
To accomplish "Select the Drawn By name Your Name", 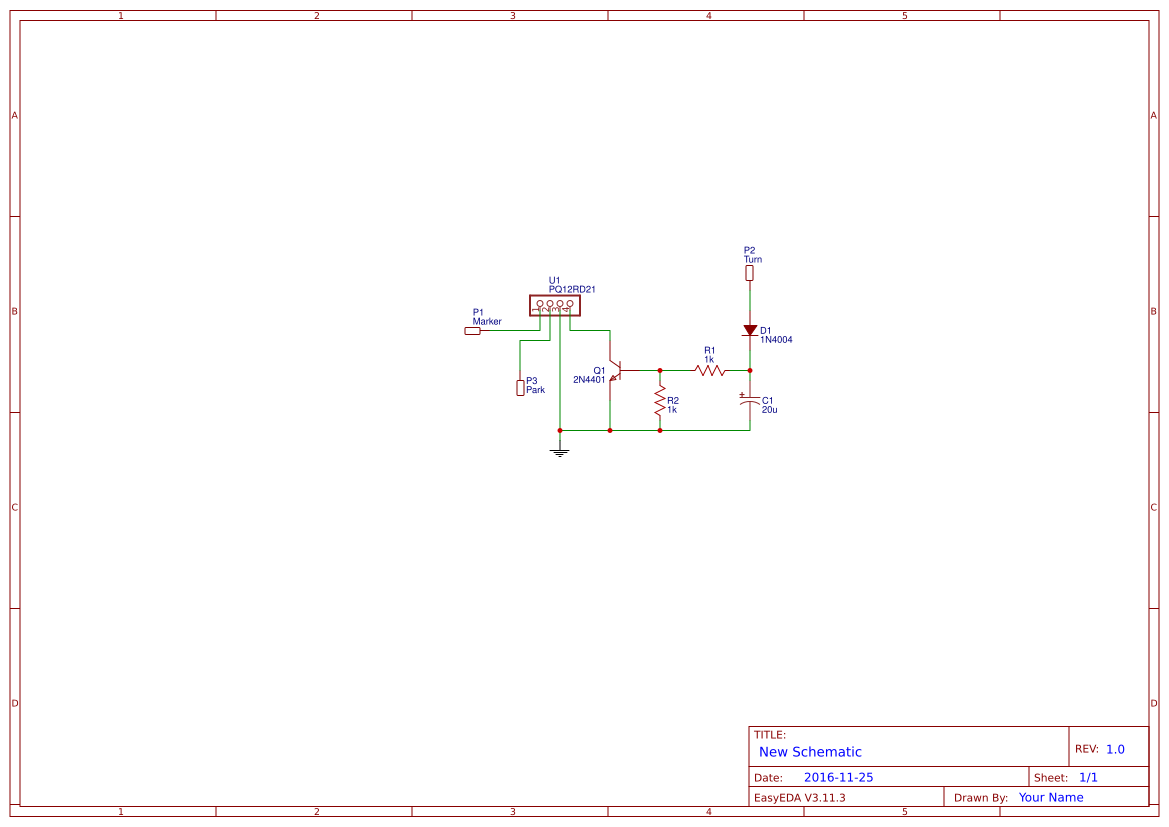I will [x=1050, y=797].
